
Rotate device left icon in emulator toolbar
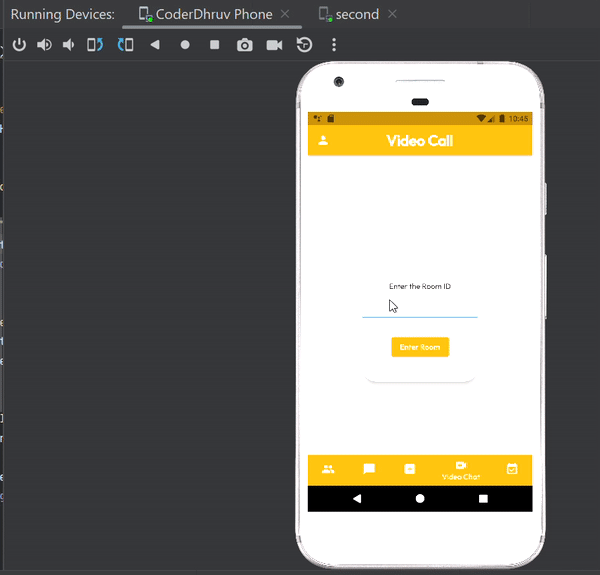95,45
